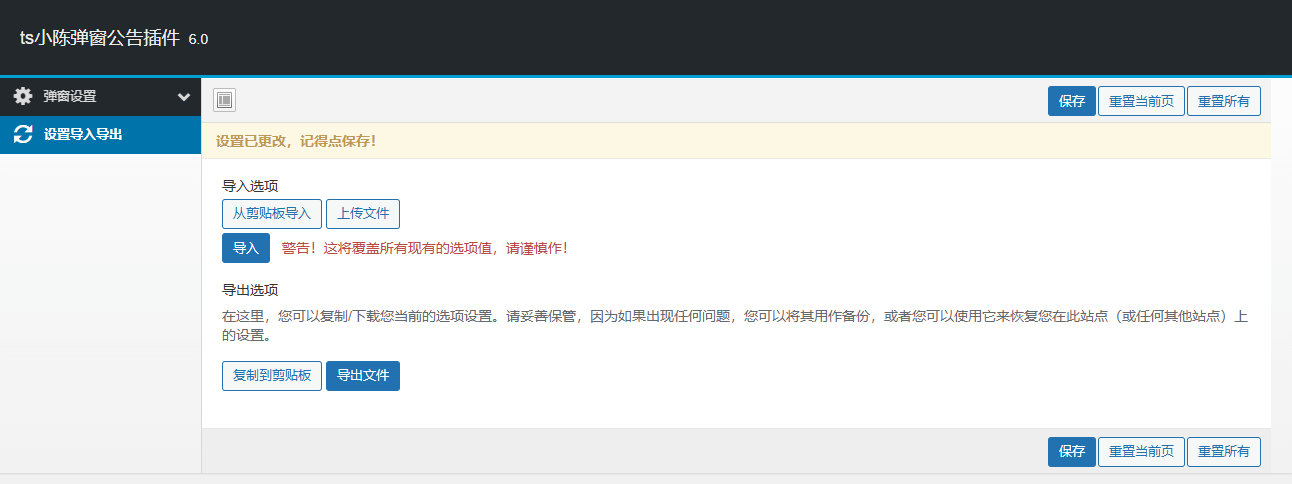Viewport: 1292px width, 484px height.
Task: Expand the 弹窗设置 chevron arrow
Action: [184, 97]
